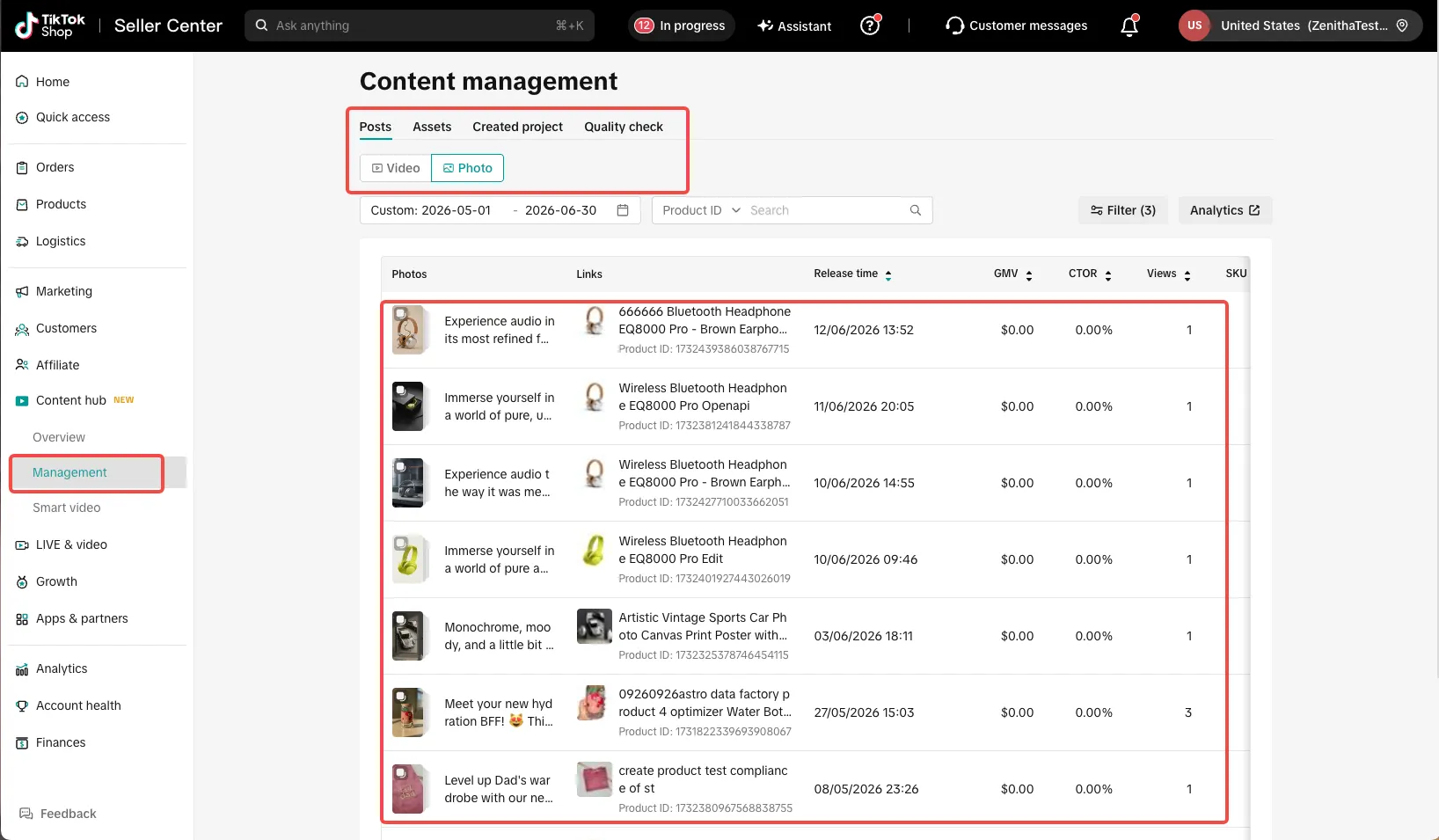The width and height of the screenshot is (1439, 840).
Task: Open the Assistant sparkle button
Action: tap(794, 26)
